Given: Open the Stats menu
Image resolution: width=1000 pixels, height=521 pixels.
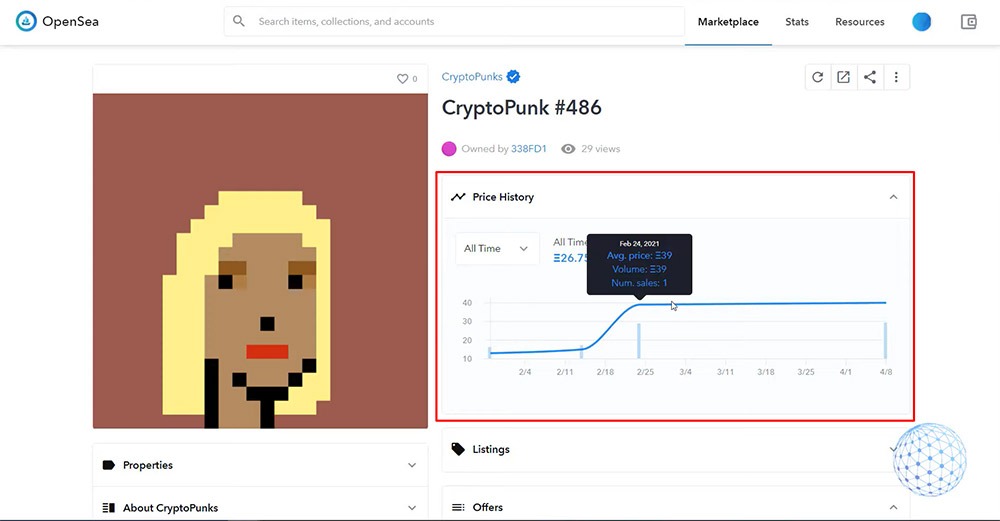Looking at the screenshot, I should click(797, 22).
